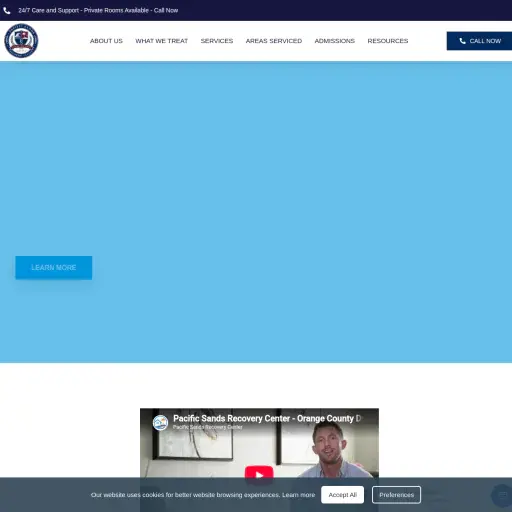Expand the Resources navigation menu
512x512 pixels.
pyautogui.click(x=388, y=41)
